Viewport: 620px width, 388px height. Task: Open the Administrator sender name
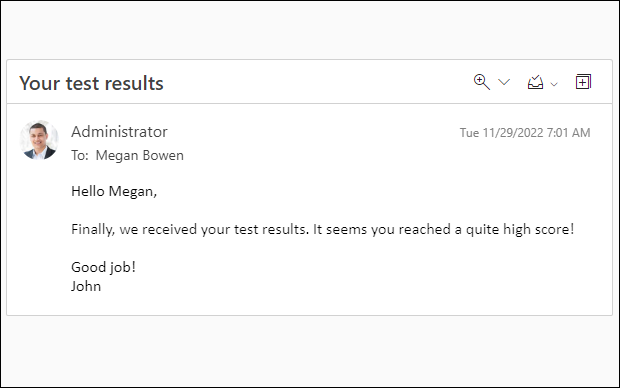click(x=119, y=132)
